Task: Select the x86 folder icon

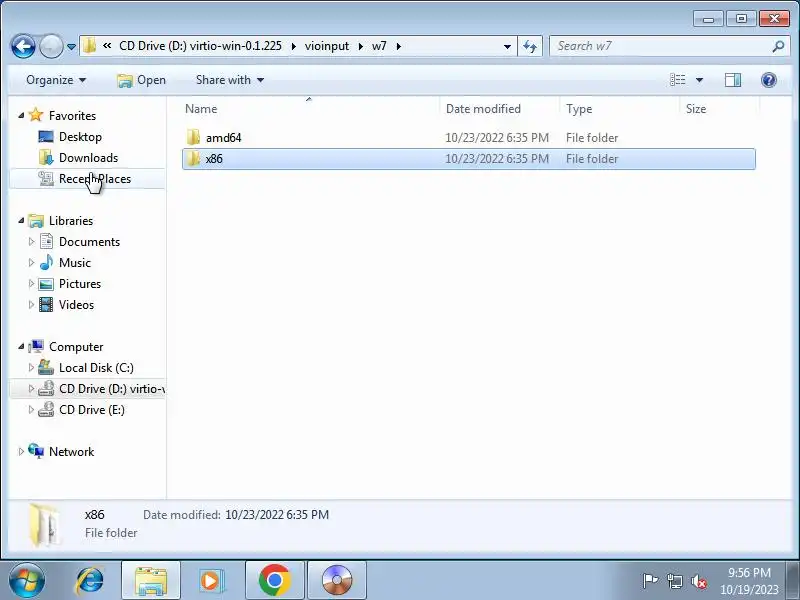Action: [x=193, y=159]
